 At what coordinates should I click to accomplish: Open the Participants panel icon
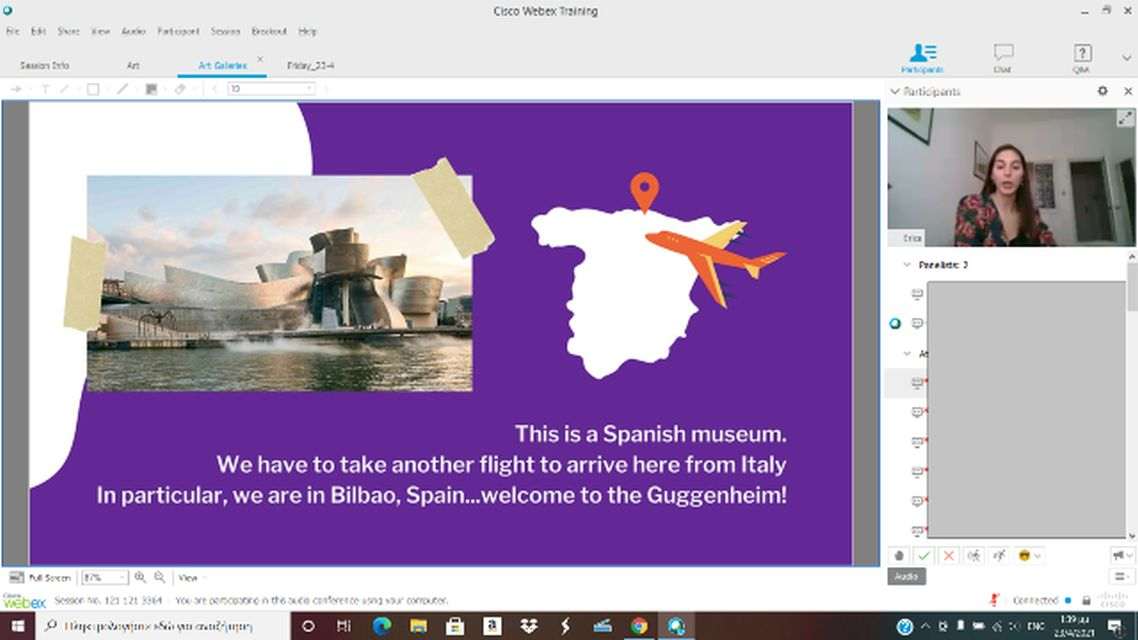922,57
